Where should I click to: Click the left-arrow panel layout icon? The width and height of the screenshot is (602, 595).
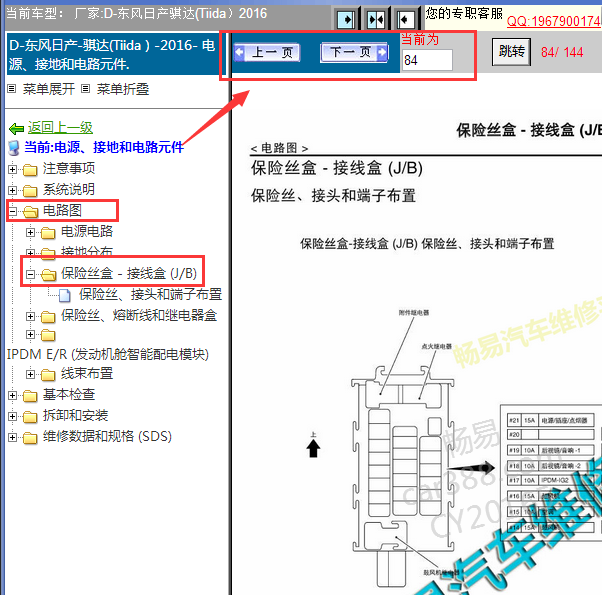(x=405, y=19)
